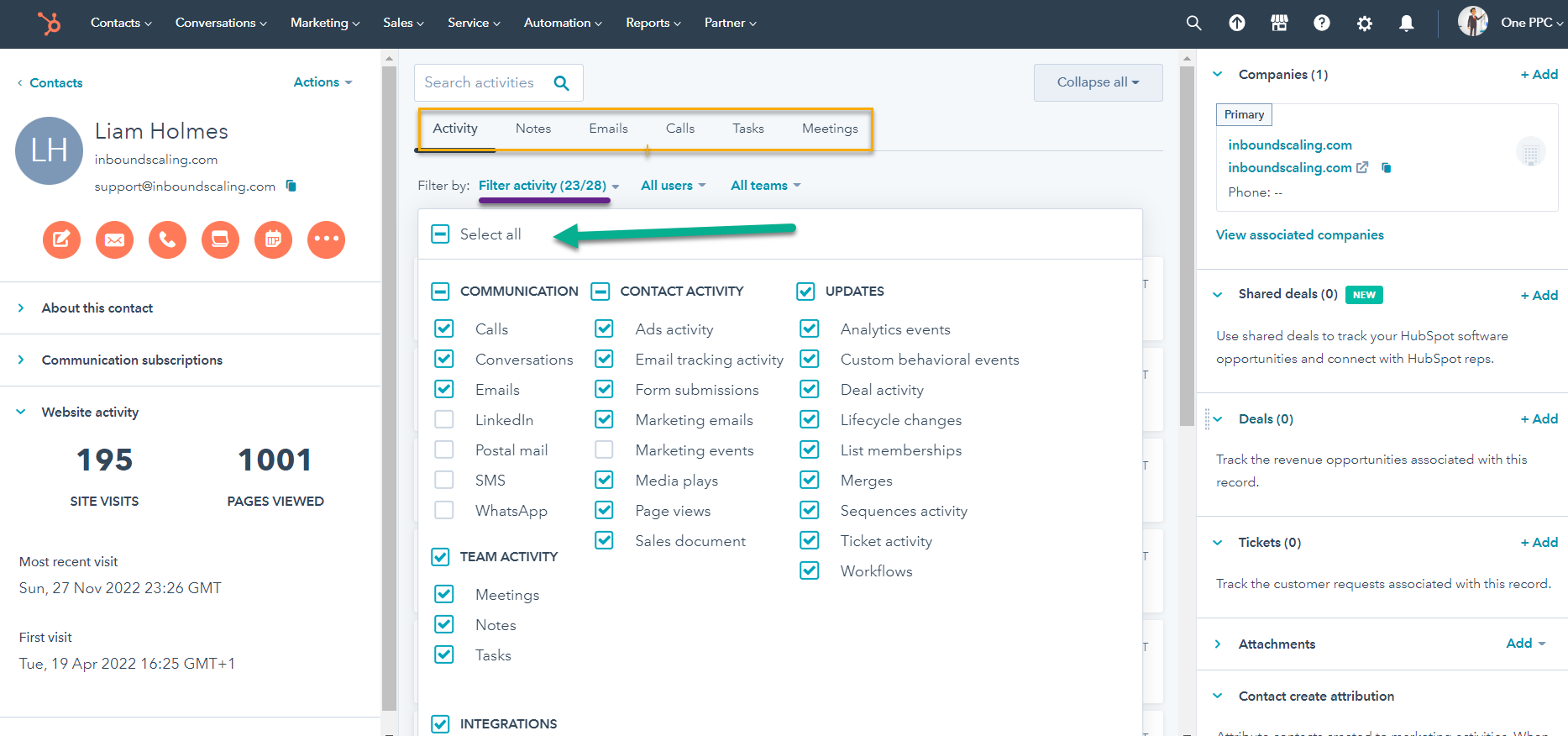Click the HubSpot sprocket logo
Viewport: 1568px width, 736px height.
coord(49,24)
